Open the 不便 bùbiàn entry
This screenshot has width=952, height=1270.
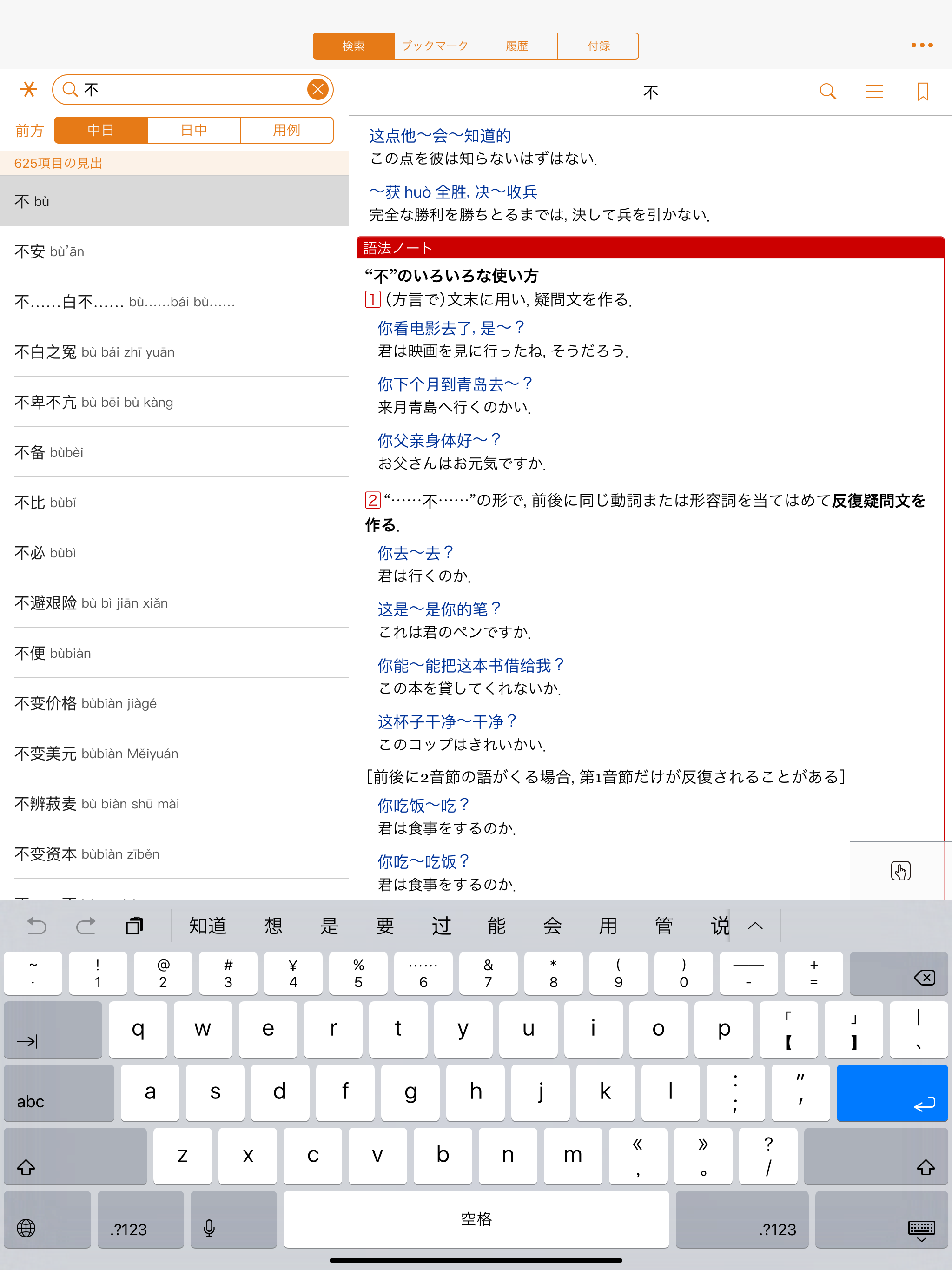(x=174, y=653)
